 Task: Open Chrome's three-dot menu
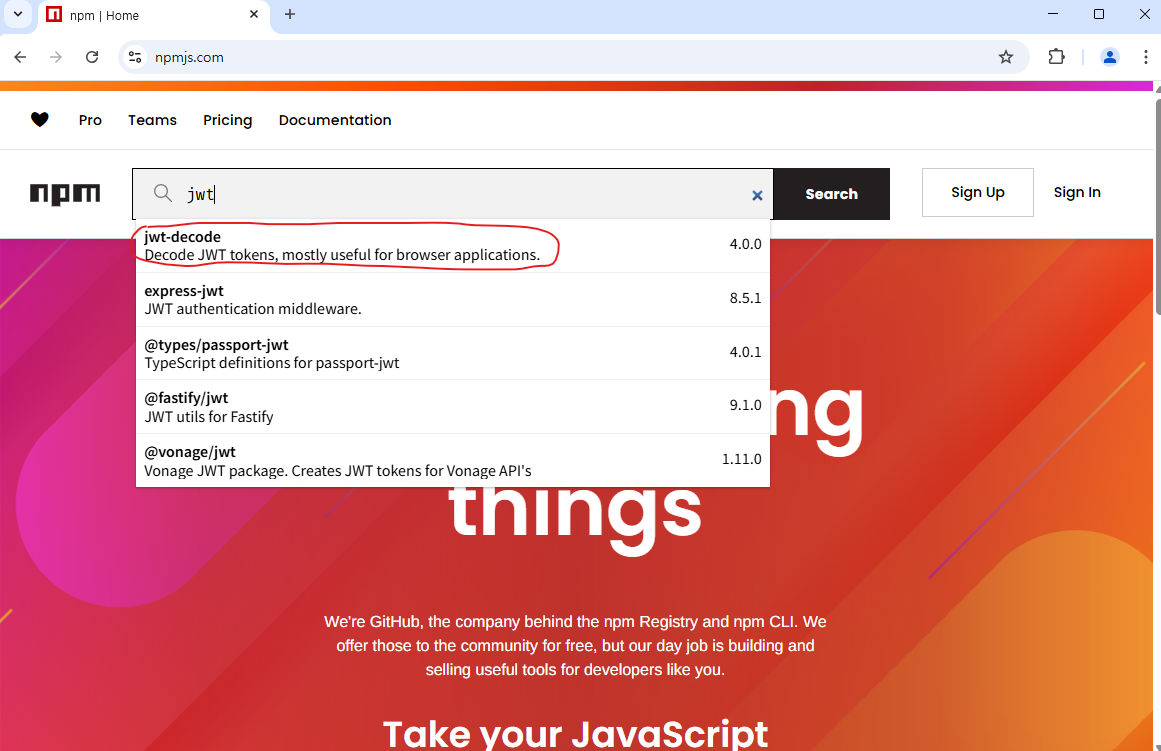coord(1145,57)
